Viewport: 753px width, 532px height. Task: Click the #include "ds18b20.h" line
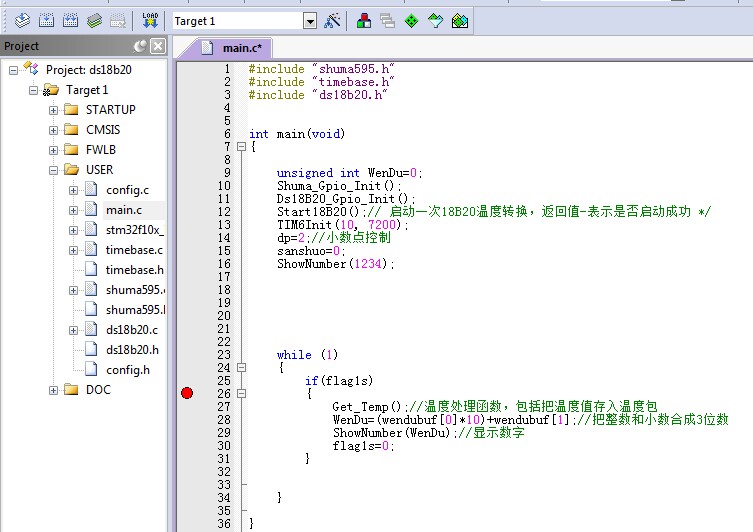pyautogui.click(x=318, y=95)
